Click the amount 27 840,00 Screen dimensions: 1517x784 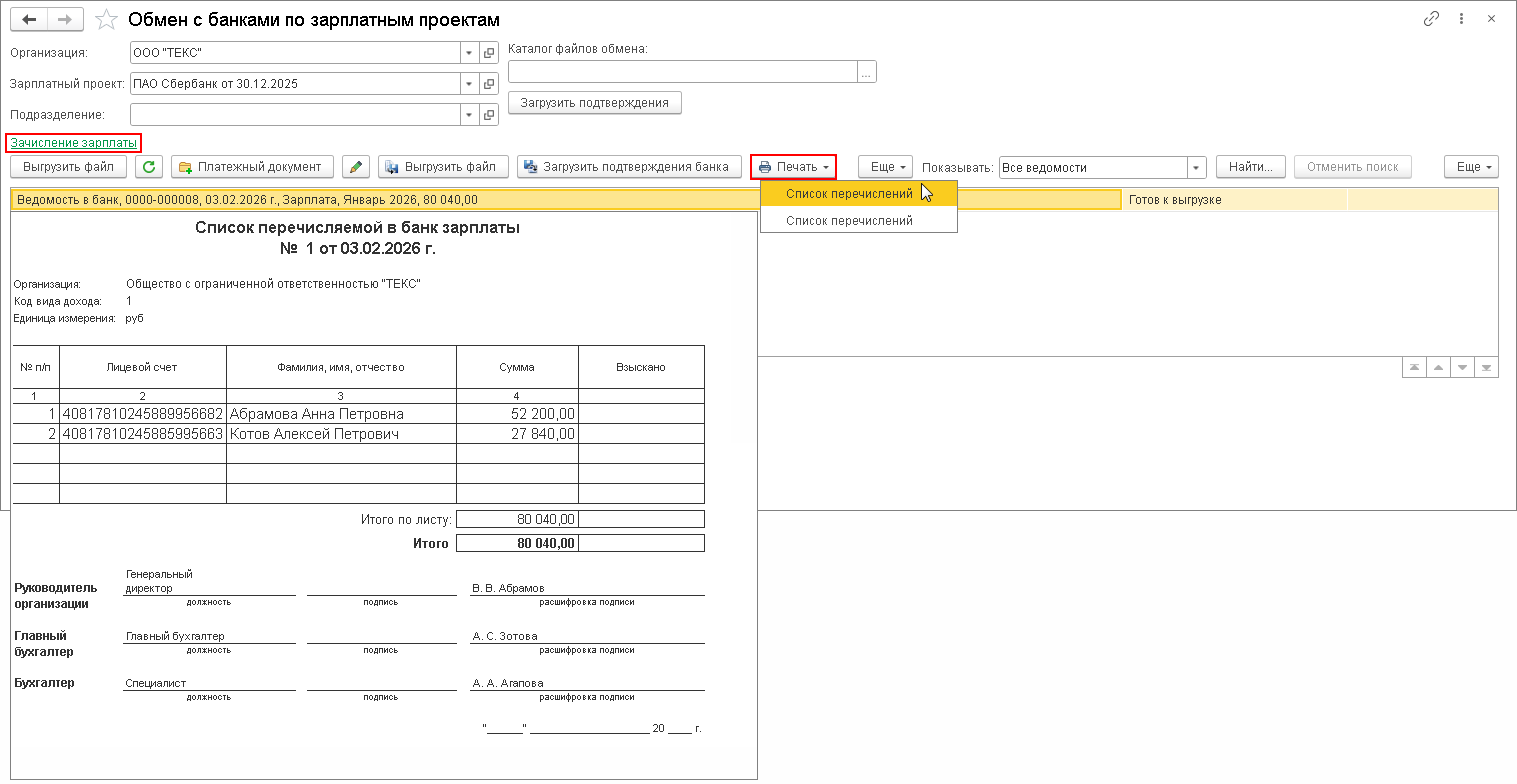coord(542,434)
